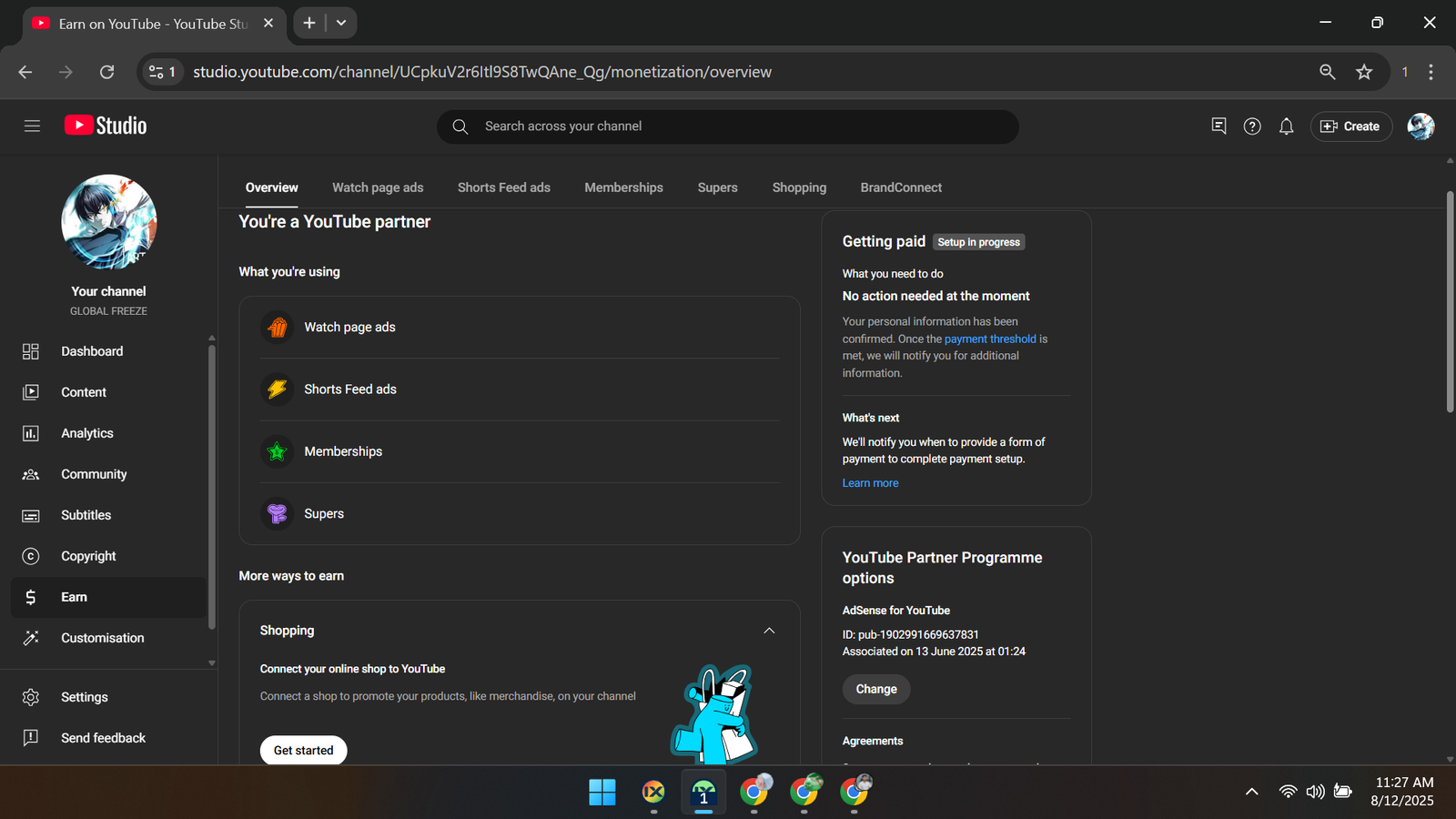Open Copyright in the sidebar
The image size is (1456, 819).
click(x=109, y=556)
